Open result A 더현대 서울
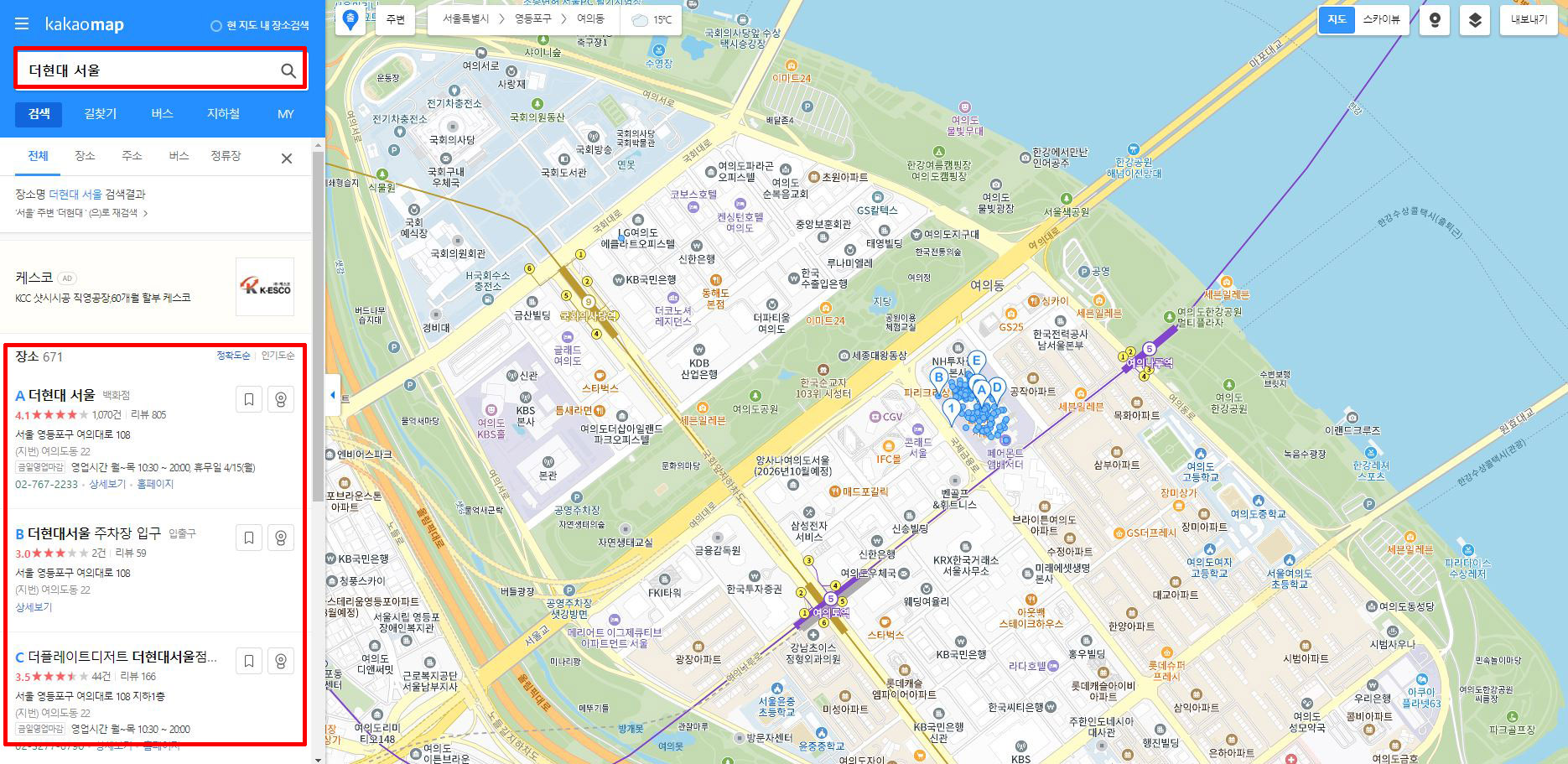1568x764 pixels. [61, 394]
